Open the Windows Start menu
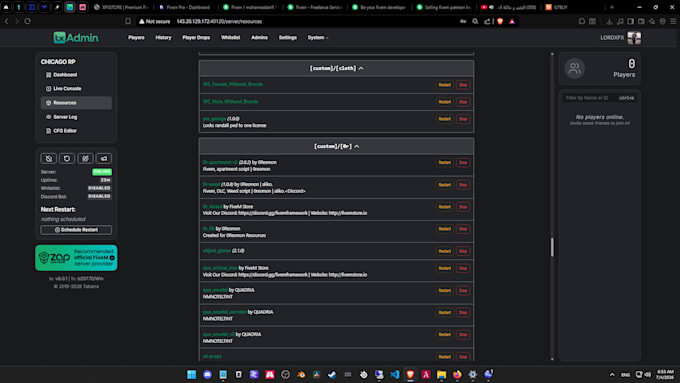Viewport: 680px width, 383px height. click(x=191, y=374)
